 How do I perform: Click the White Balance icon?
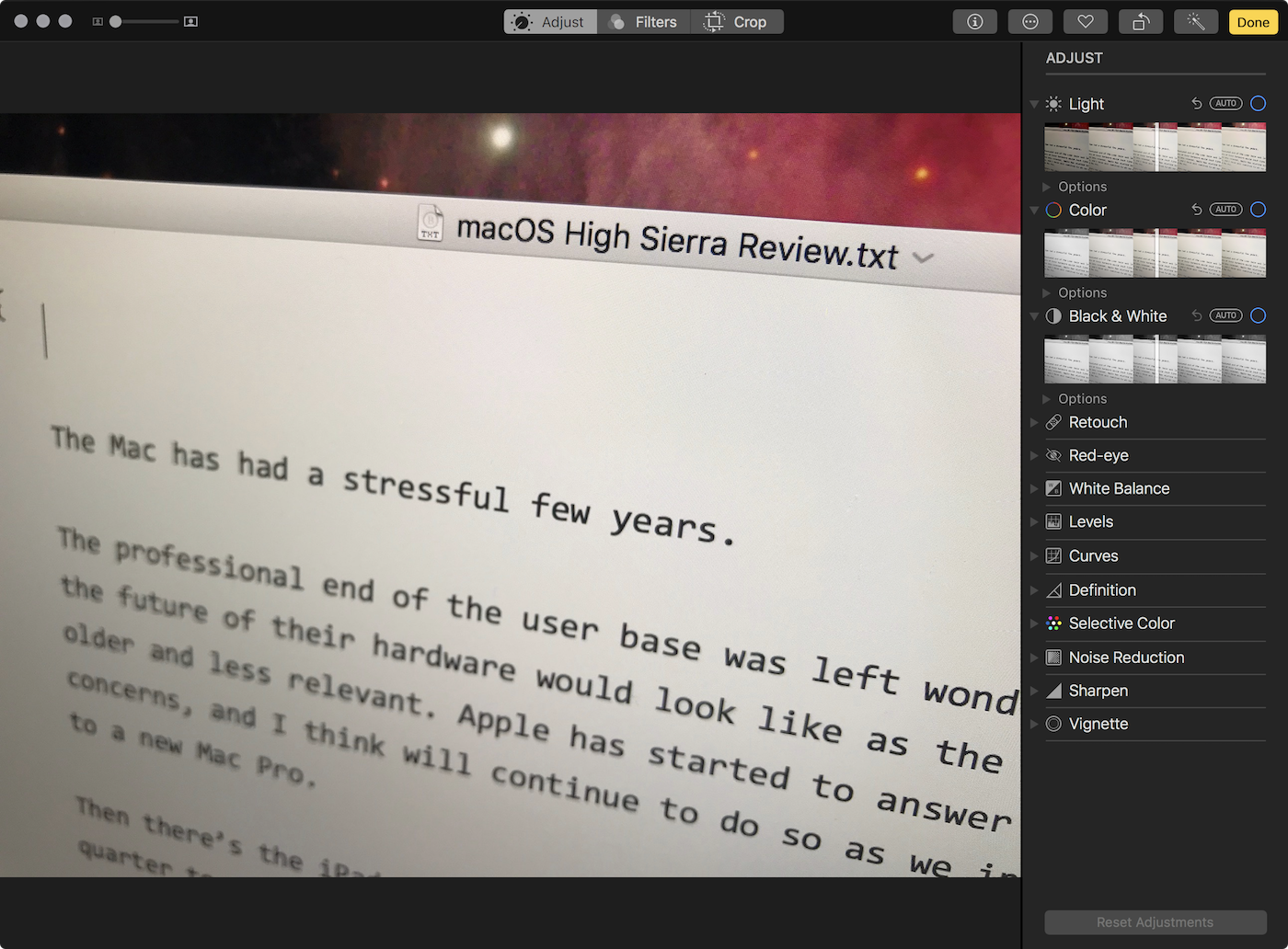[1054, 488]
